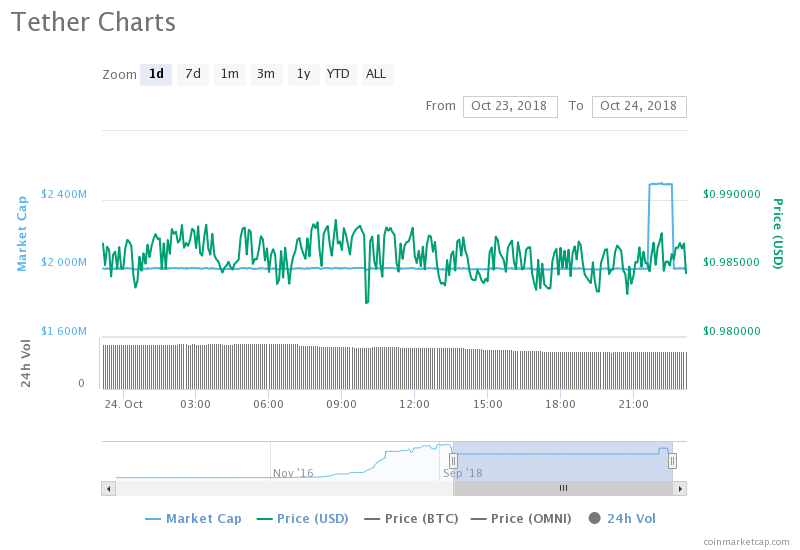Click the $0.985000 price axis label
Image resolution: width=800 pixels, height=550 pixels.
click(732, 262)
